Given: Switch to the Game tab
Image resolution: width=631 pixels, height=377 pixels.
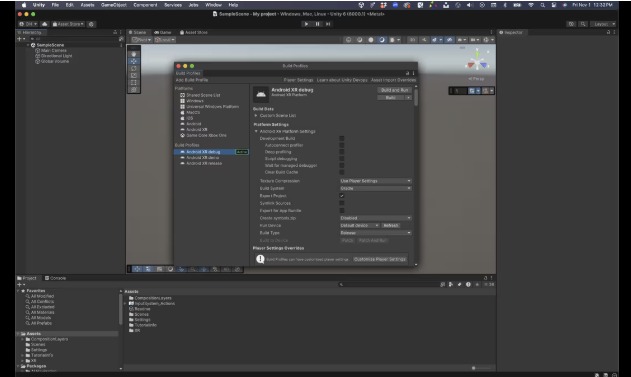Looking at the screenshot, I should pyautogui.click(x=163, y=32).
